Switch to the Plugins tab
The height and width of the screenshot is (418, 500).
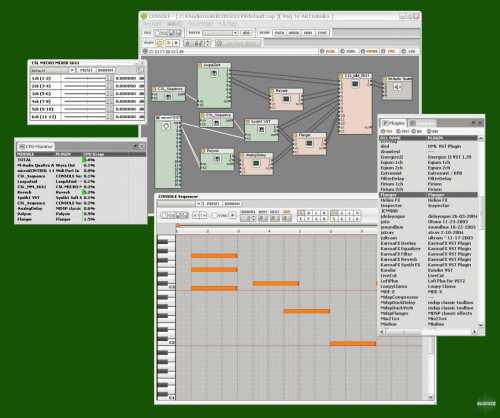pos(394,123)
